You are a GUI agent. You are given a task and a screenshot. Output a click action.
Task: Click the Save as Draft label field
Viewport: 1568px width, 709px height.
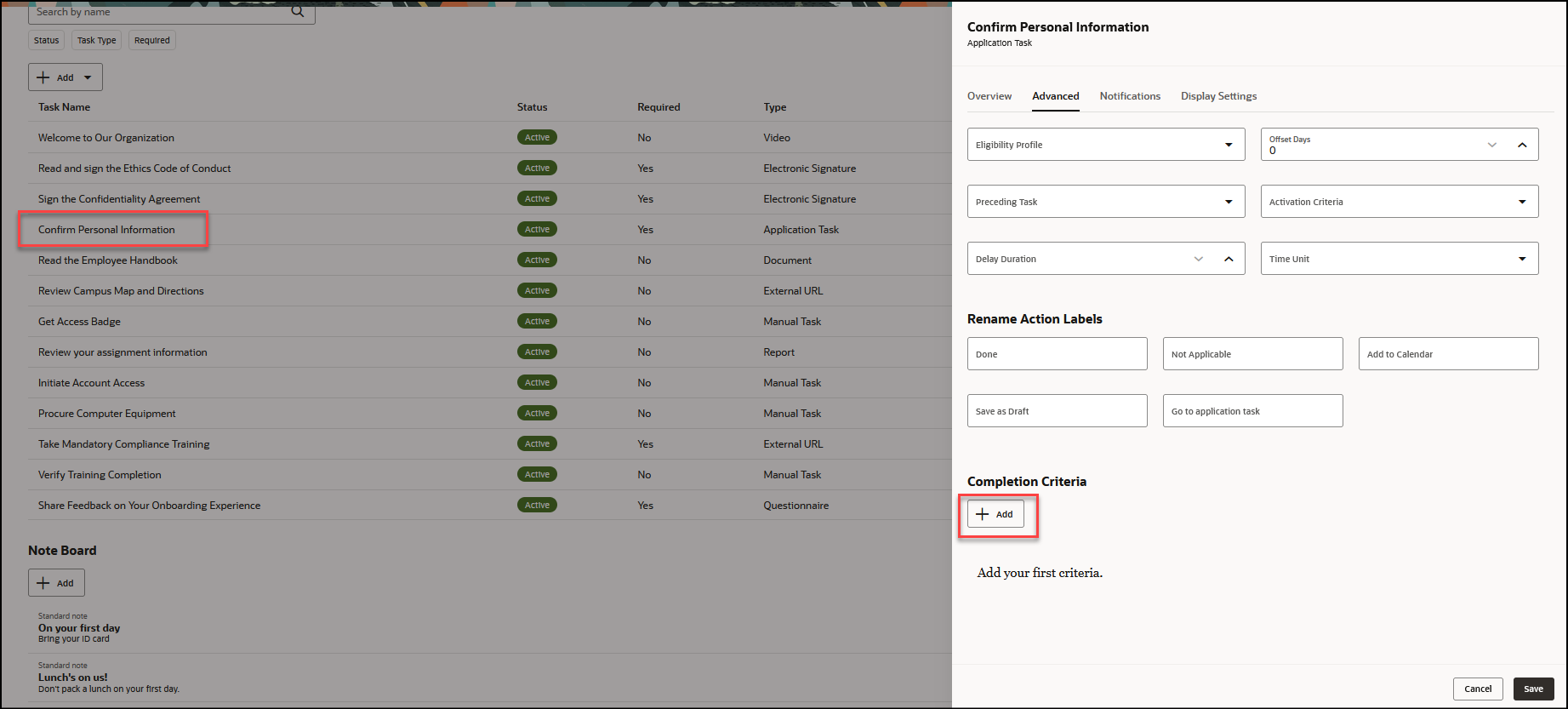pyautogui.click(x=1057, y=411)
